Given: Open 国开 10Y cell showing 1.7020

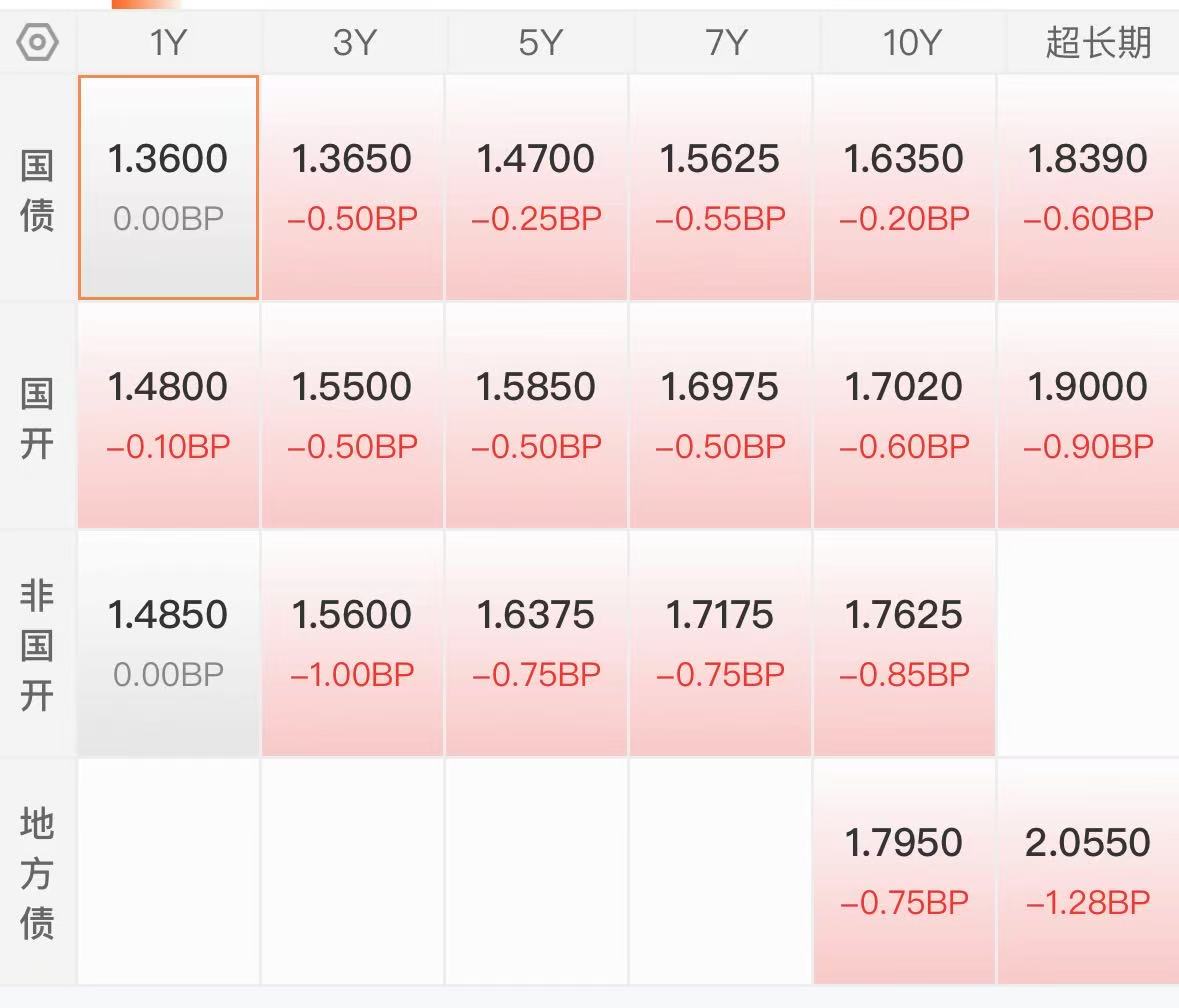Looking at the screenshot, I should pos(905,416).
